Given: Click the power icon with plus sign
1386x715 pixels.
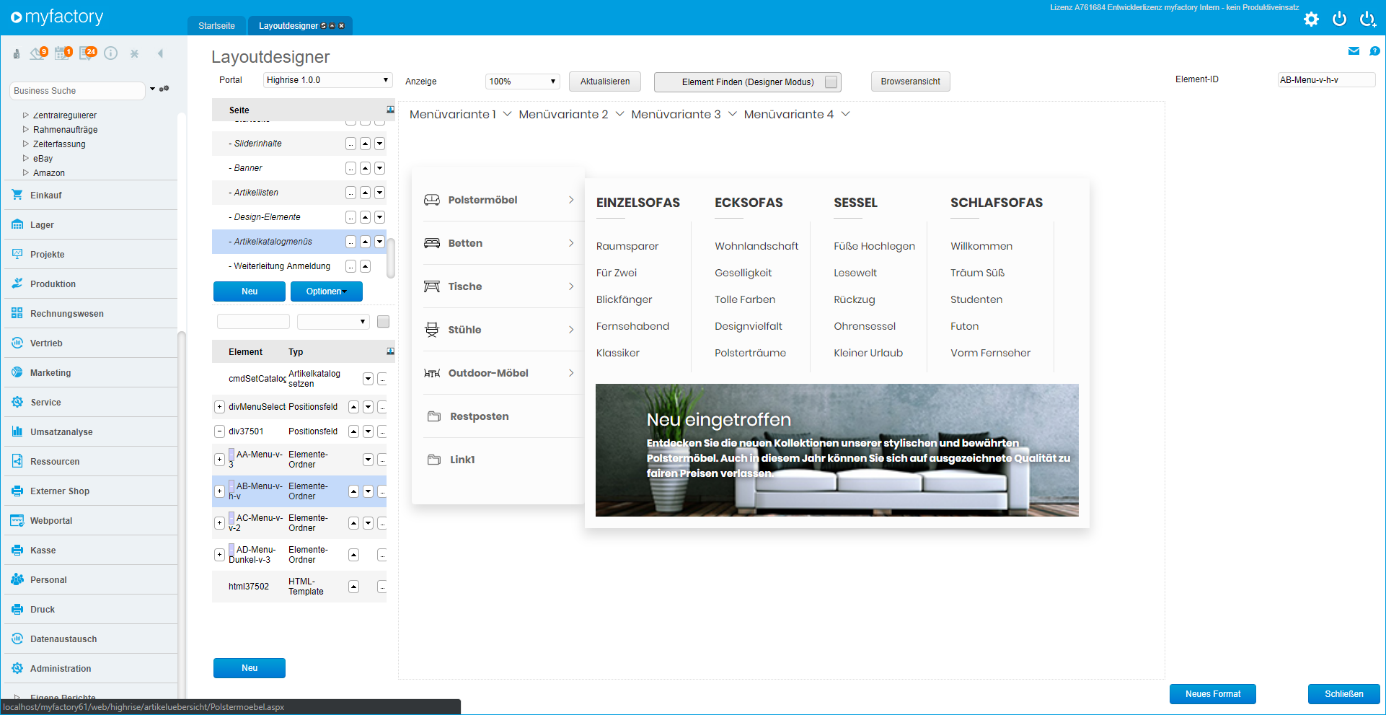Looking at the screenshot, I should click(x=1369, y=19).
